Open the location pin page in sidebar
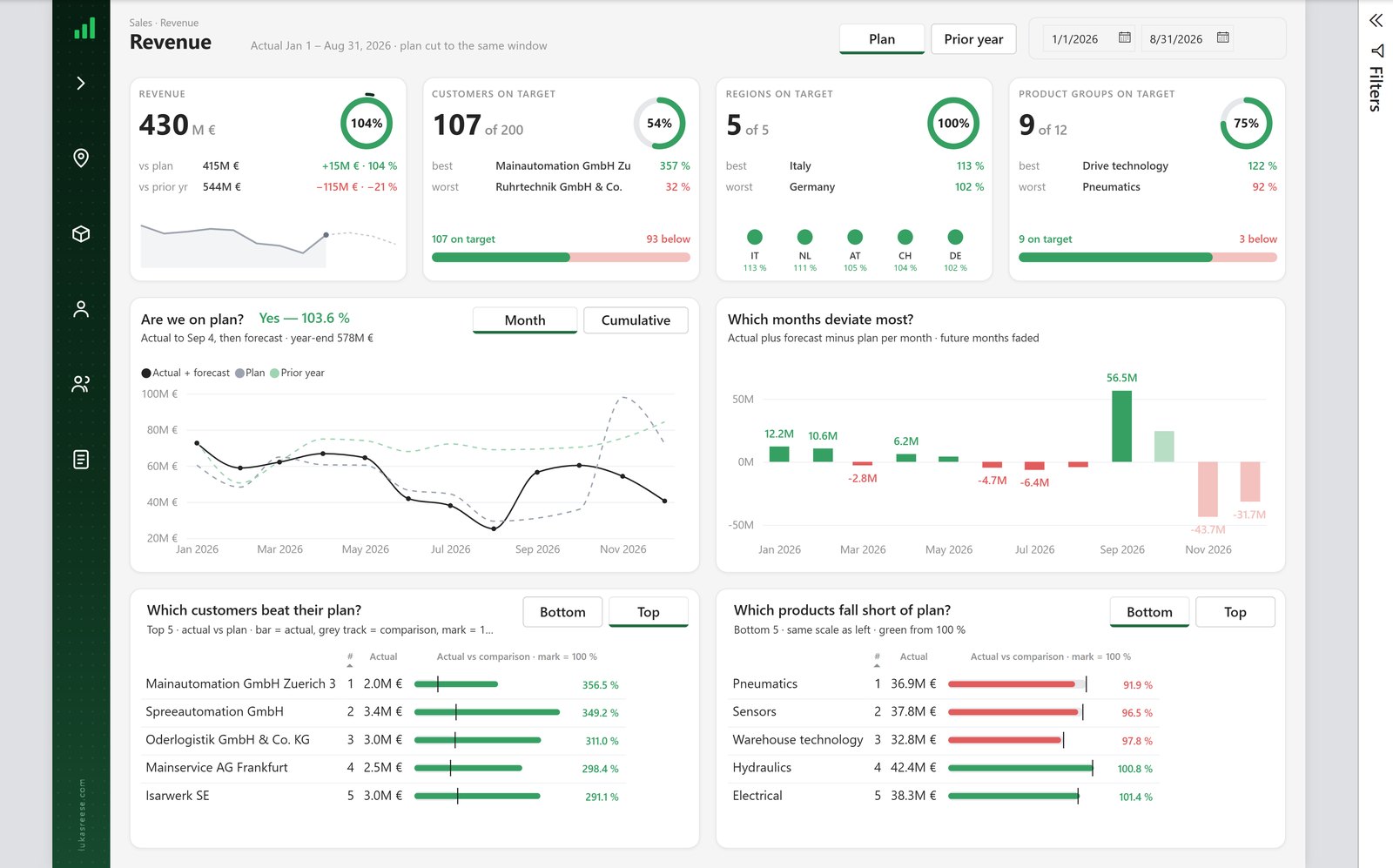The image size is (1393, 868). tap(81, 158)
